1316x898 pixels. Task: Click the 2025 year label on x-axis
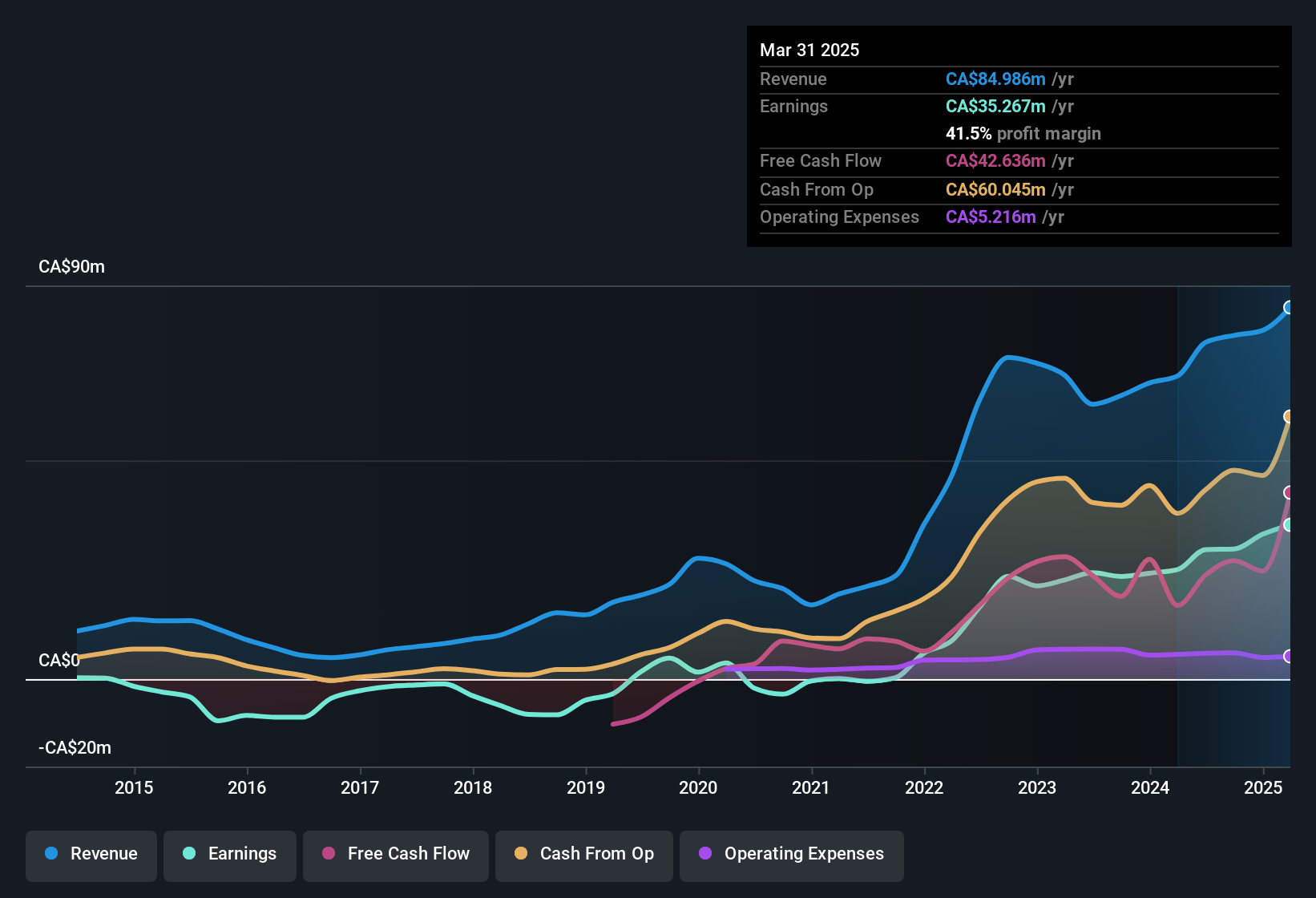[x=1265, y=787]
